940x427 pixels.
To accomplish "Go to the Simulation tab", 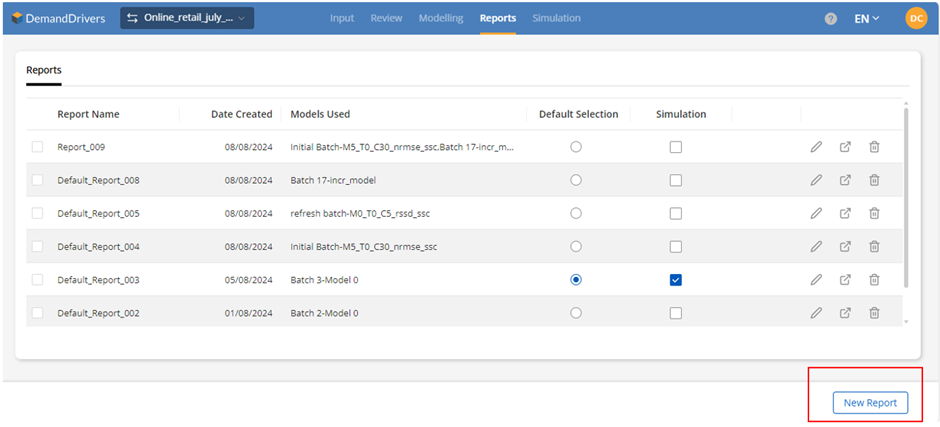I will pyautogui.click(x=556, y=18).
